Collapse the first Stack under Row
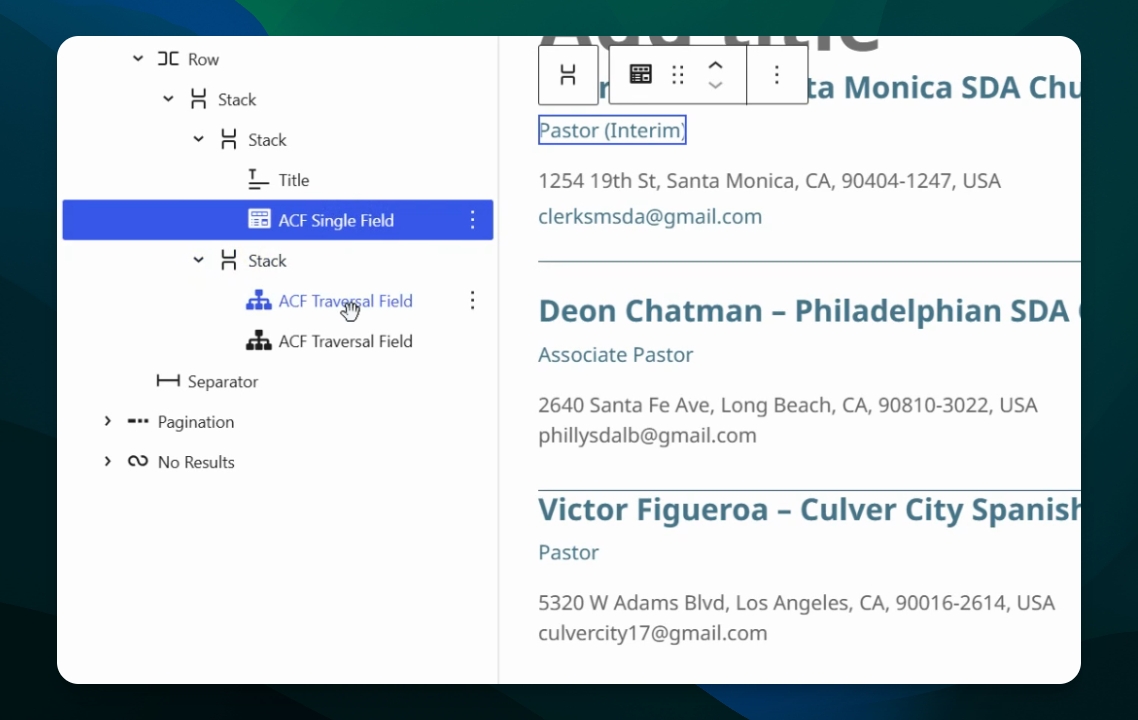 168,99
